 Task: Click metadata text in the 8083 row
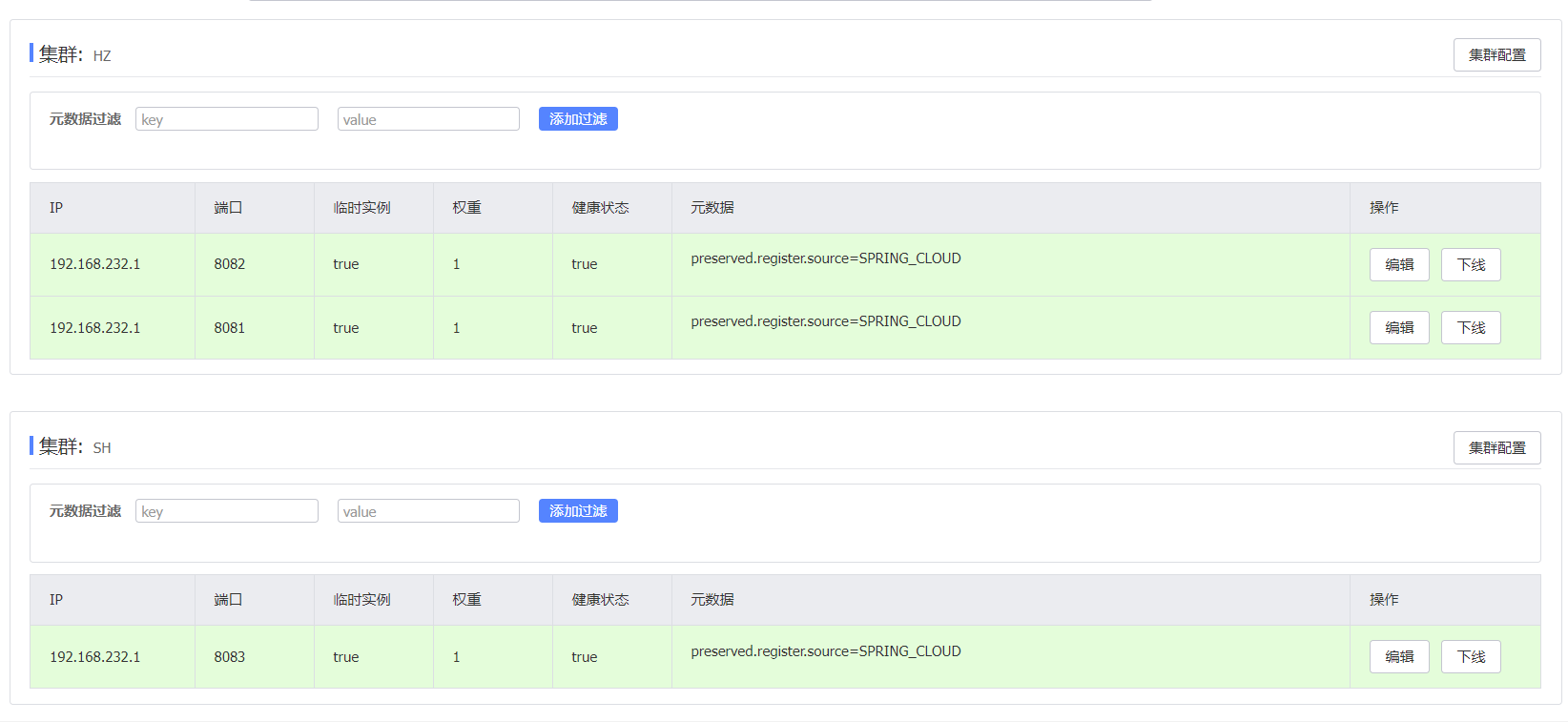tap(826, 651)
